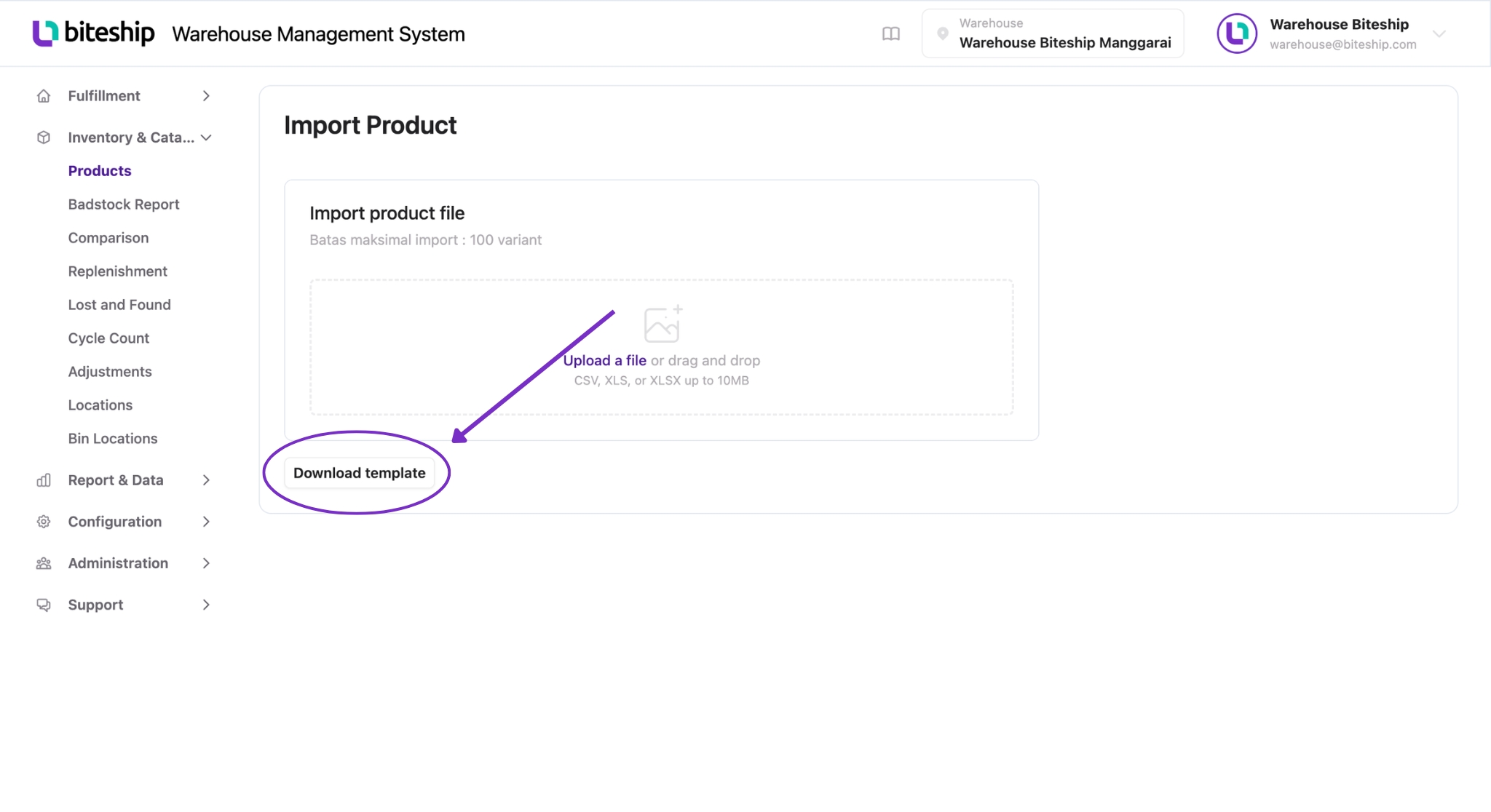This screenshot has width=1491, height=812.
Task: Click the Administration people icon
Action: click(44, 563)
